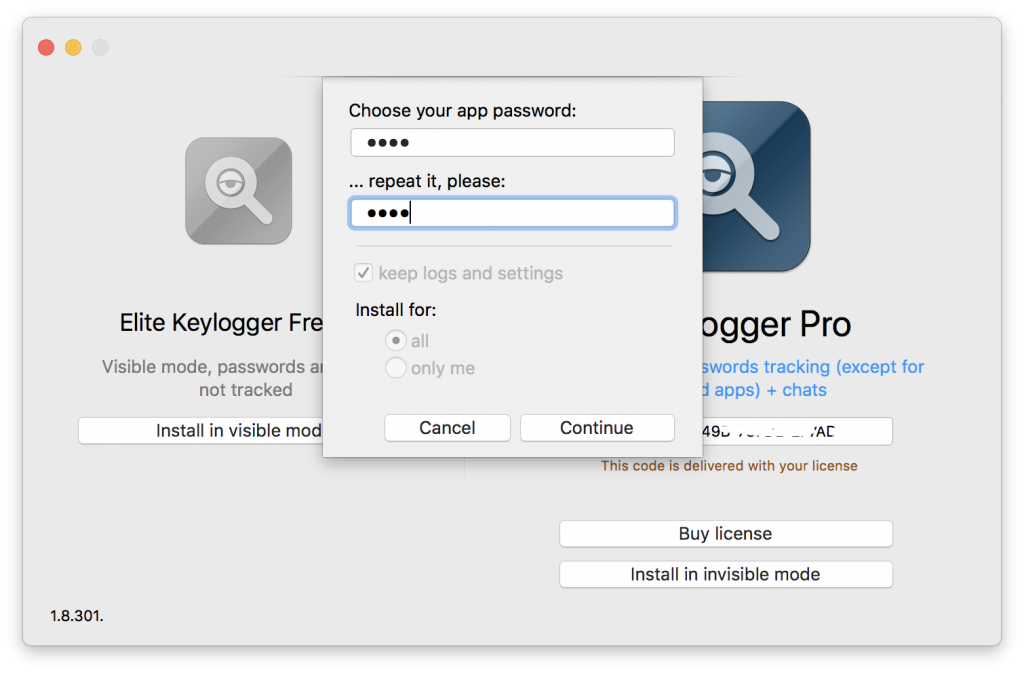This screenshot has width=1024, height=674.
Task: Click "Install in invisible mode" button
Action: [726, 574]
